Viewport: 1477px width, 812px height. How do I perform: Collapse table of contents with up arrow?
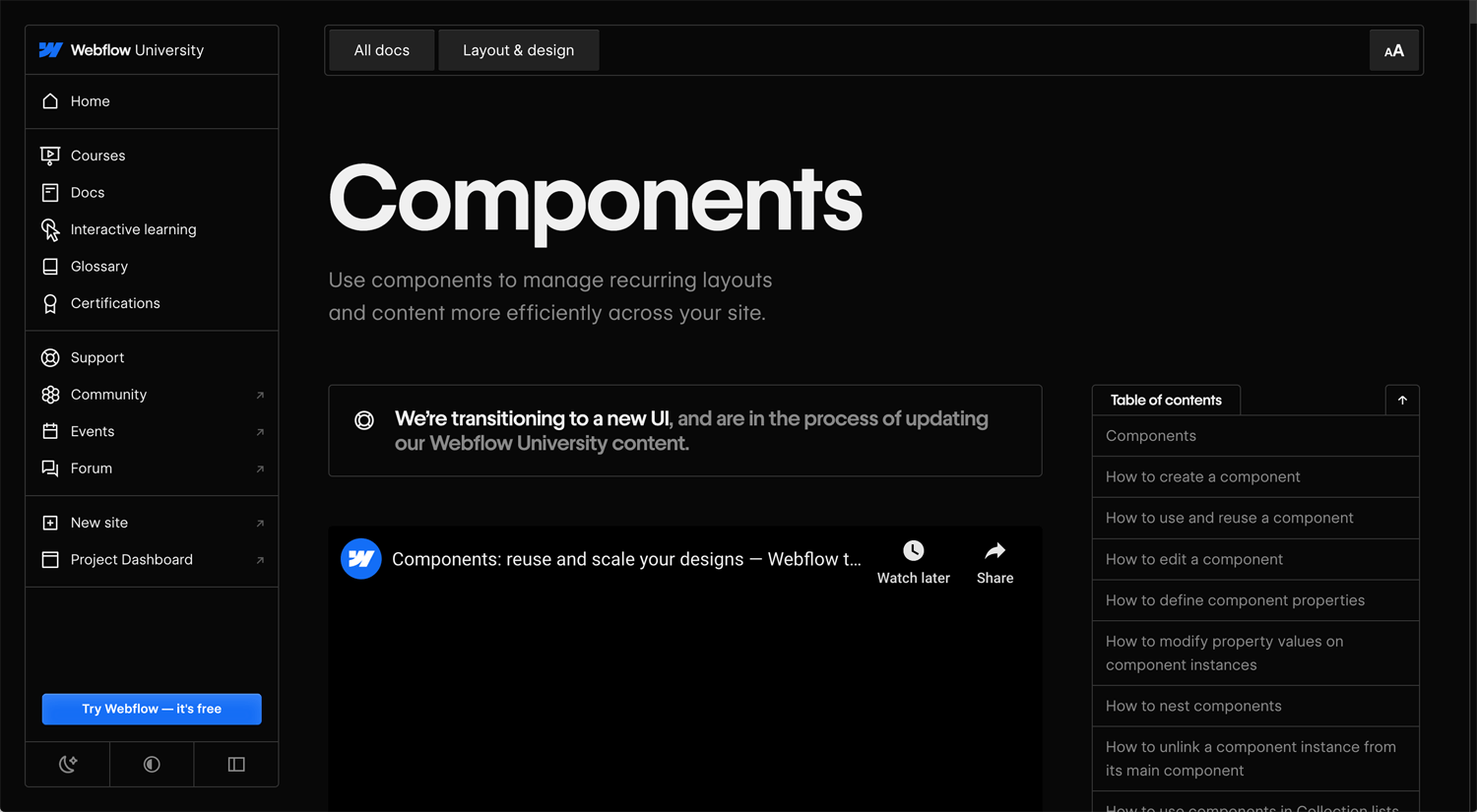click(x=1402, y=401)
